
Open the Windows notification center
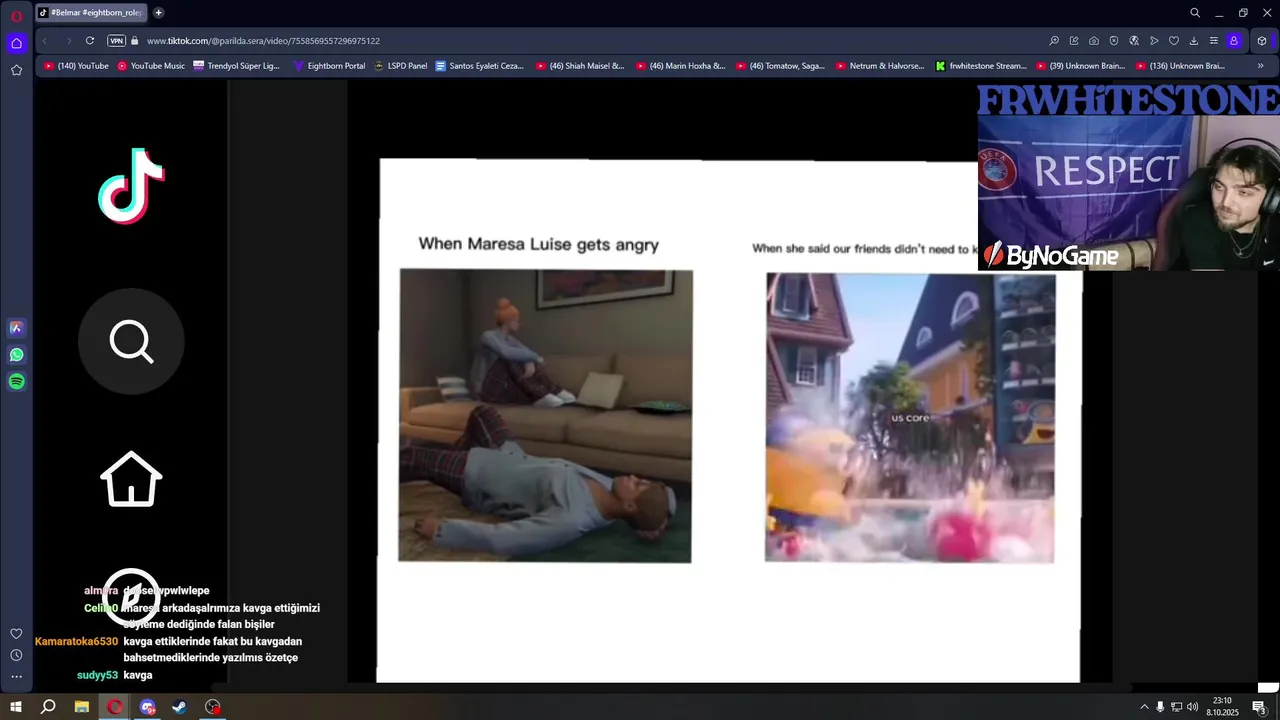coord(1259,707)
